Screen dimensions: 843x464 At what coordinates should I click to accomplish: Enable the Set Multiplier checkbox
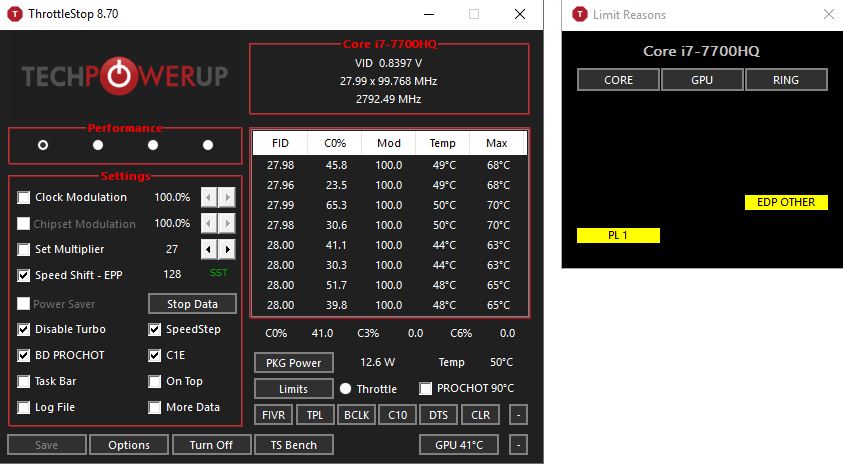(x=24, y=249)
